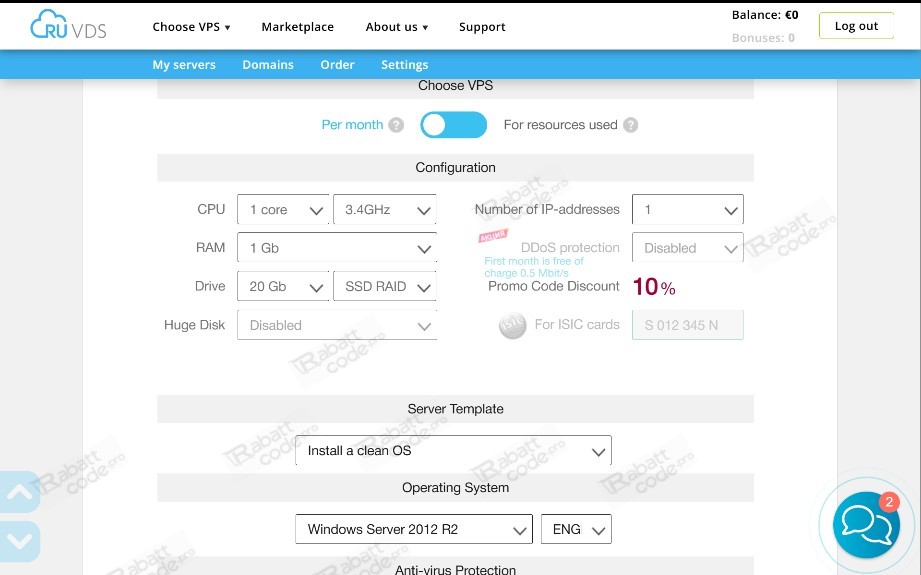The width and height of the screenshot is (921, 575).
Task: Open the live chat bubble icon
Action: tap(866, 524)
